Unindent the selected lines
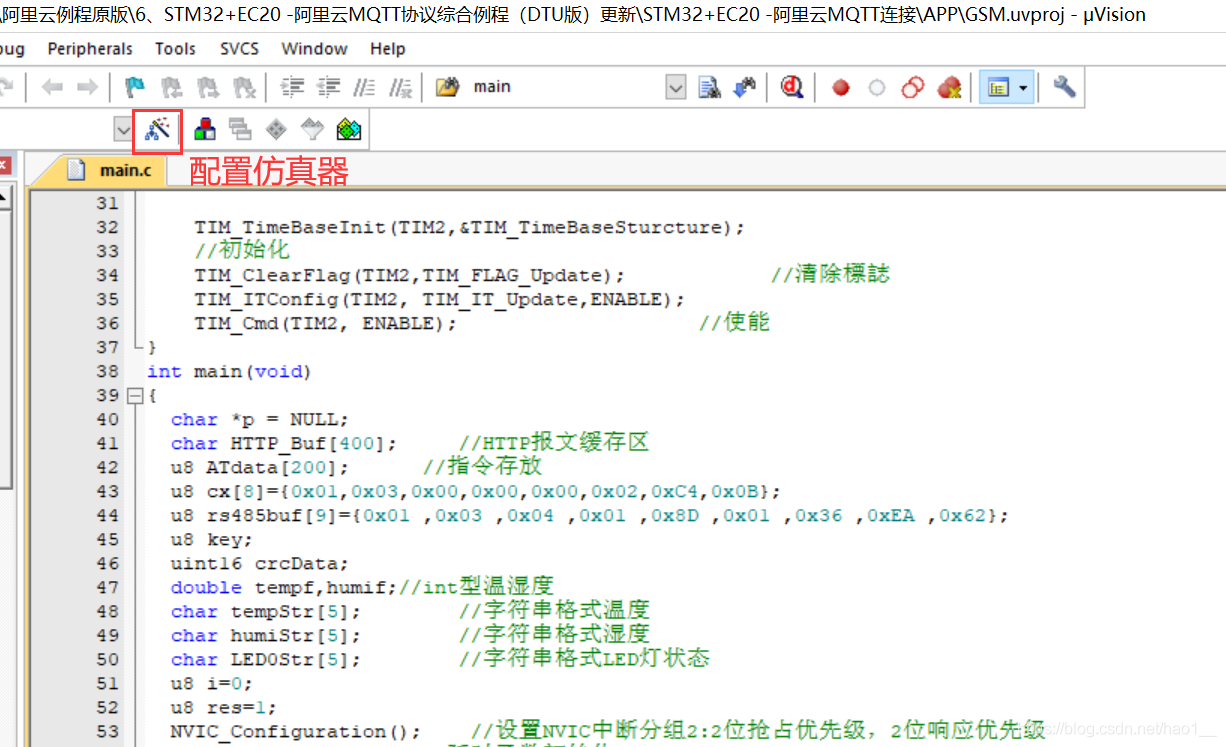 tap(328, 87)
